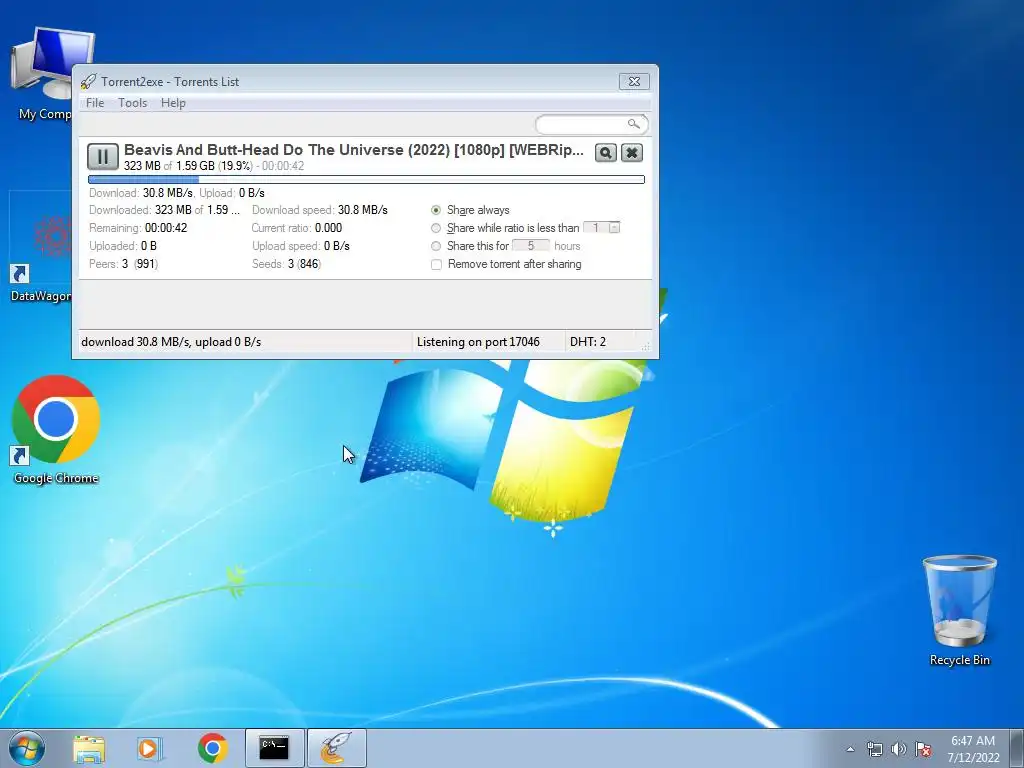
Task: Click the 323 MB of 1.59 GB (19.9%) line
Action: tap(188, 166)
